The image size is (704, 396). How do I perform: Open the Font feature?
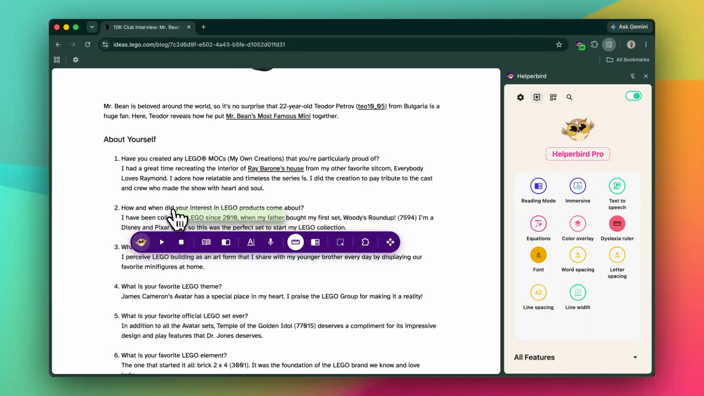(x=538, y=260)
